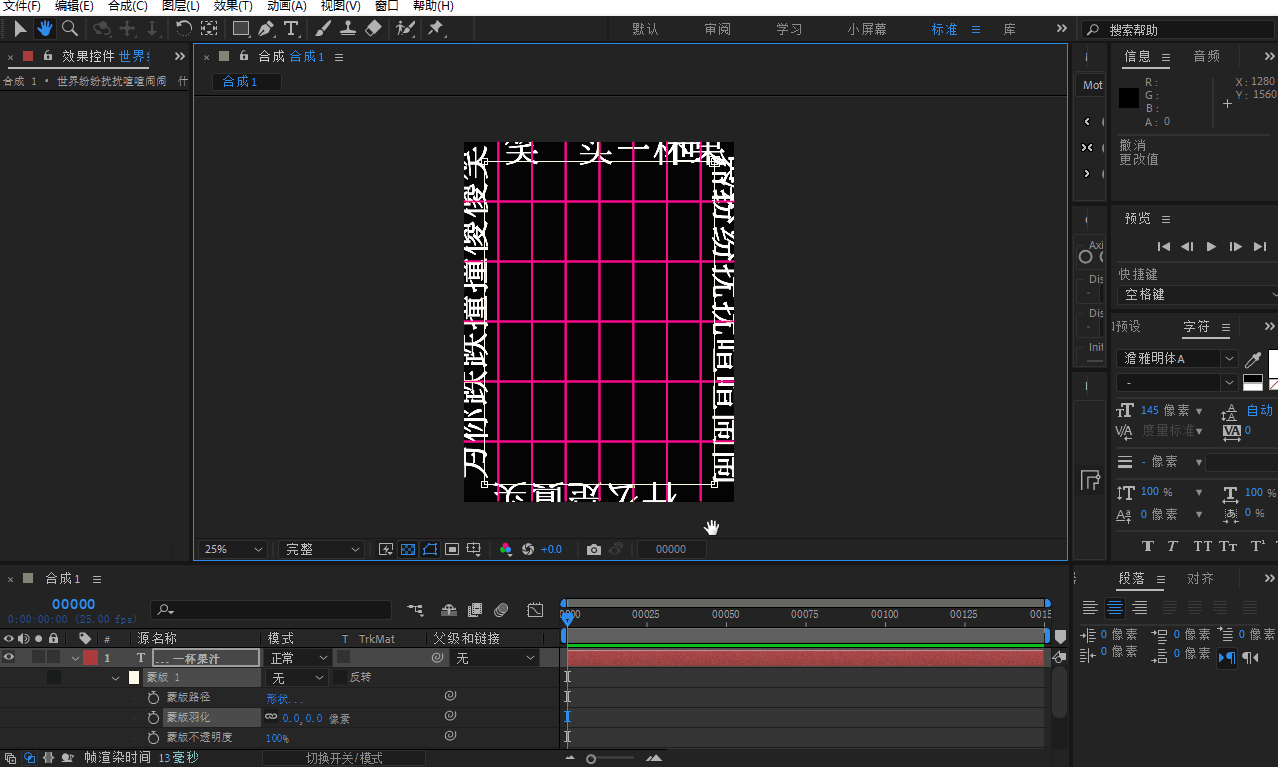This screenshot has width=1278, height=767.
Task: Collapse the 蒙版 1 property group
Action: pyautogui.click(x=115, y=678)
